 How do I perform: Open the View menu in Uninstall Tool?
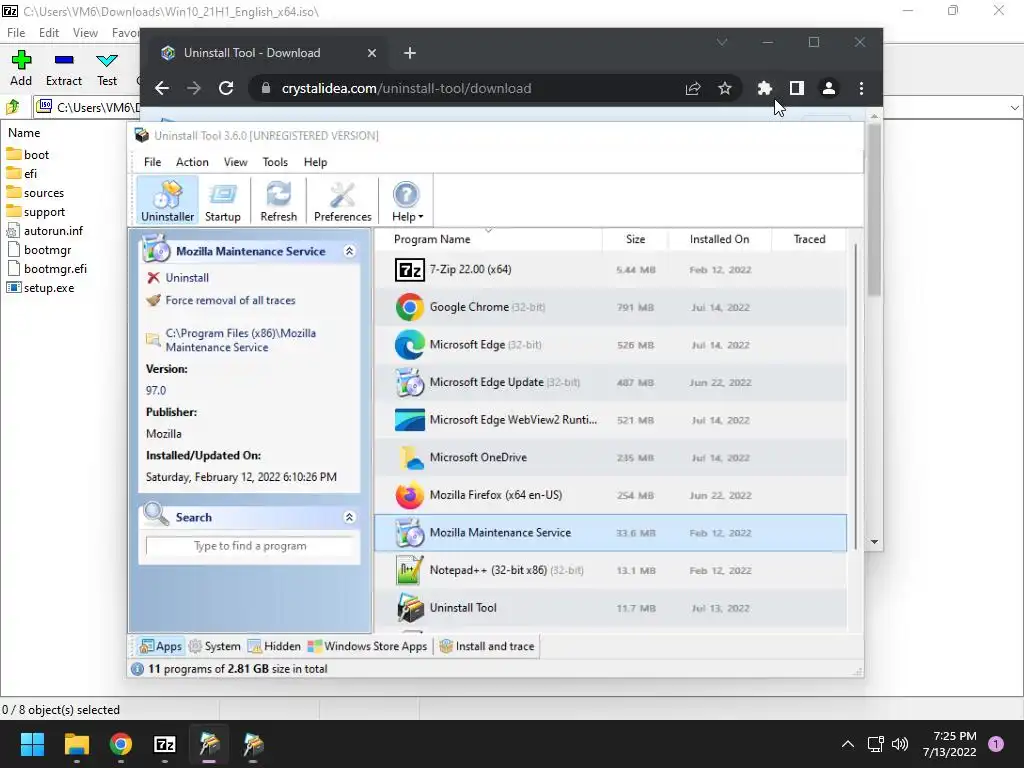(235, 162)
